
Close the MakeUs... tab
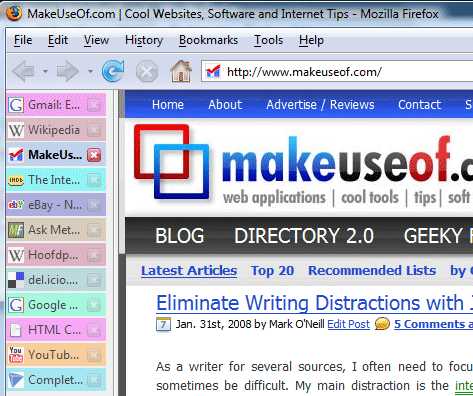(x=94, y=155)
